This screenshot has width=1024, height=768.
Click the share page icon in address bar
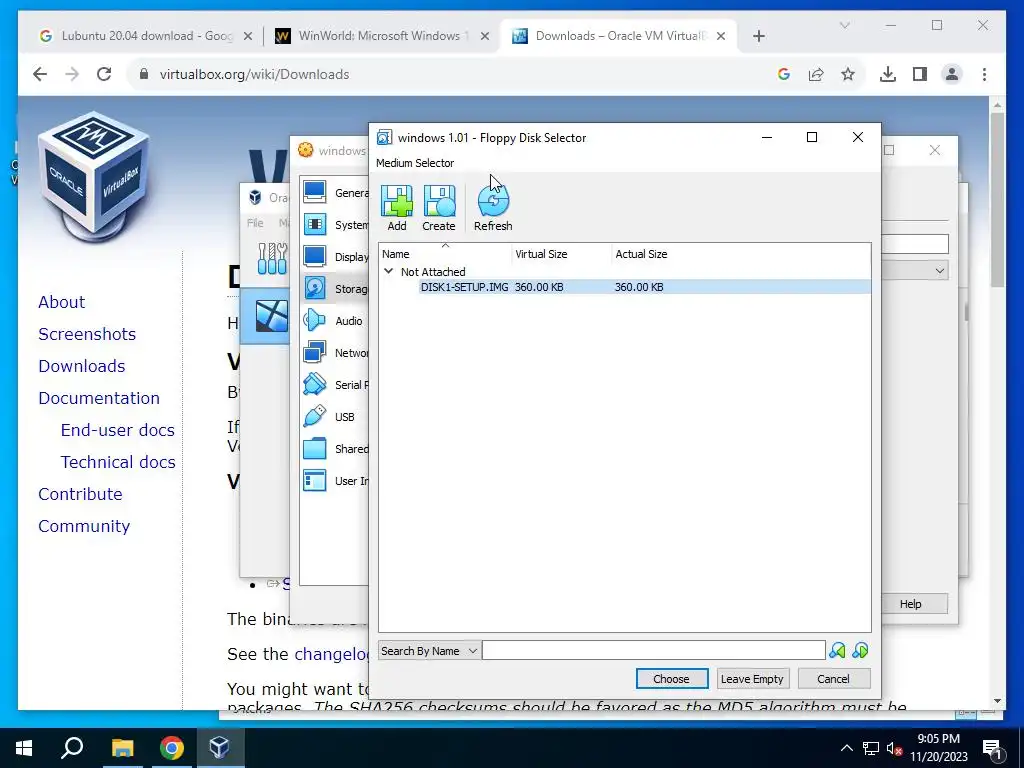[816, 74]
